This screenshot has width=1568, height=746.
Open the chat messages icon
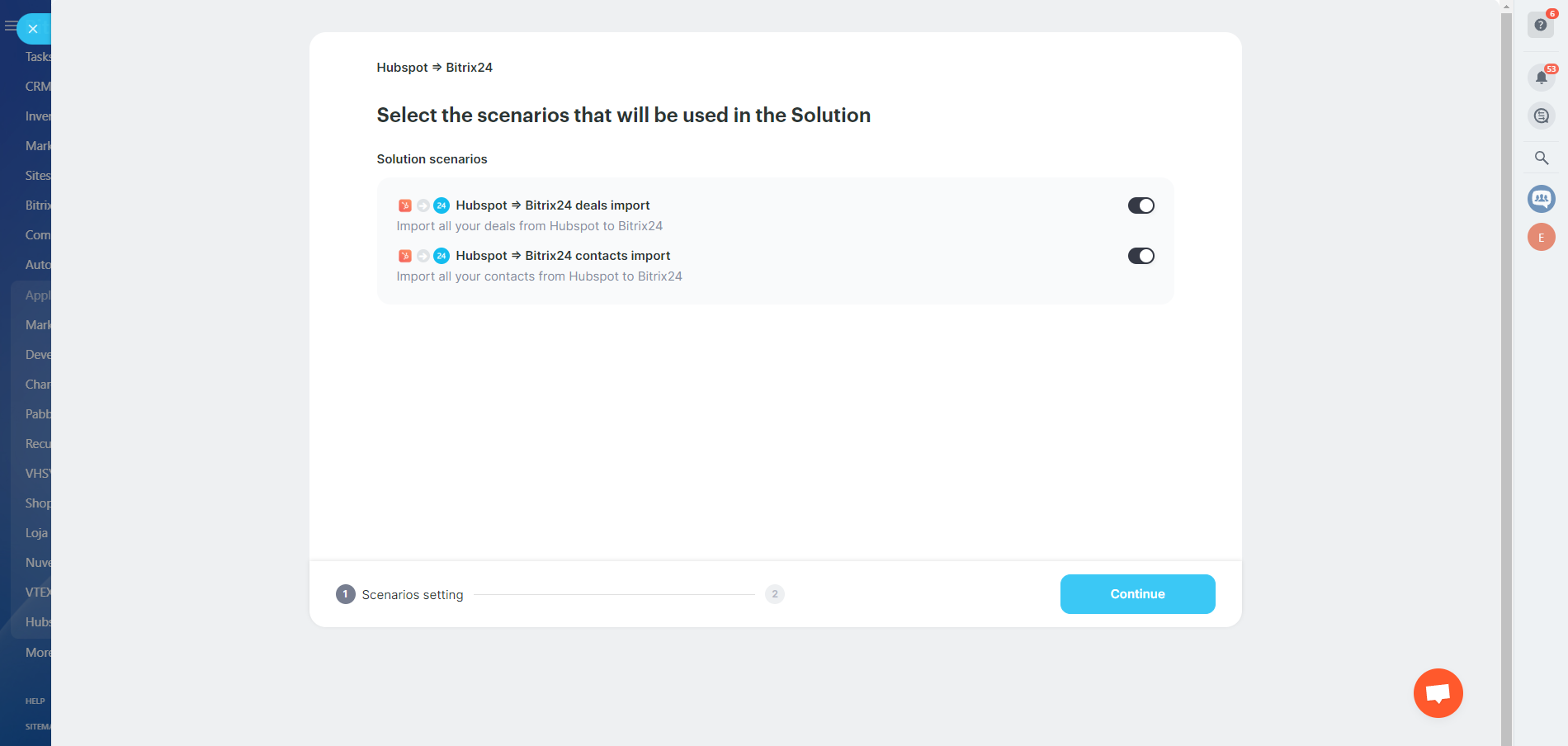point(1541,116)
